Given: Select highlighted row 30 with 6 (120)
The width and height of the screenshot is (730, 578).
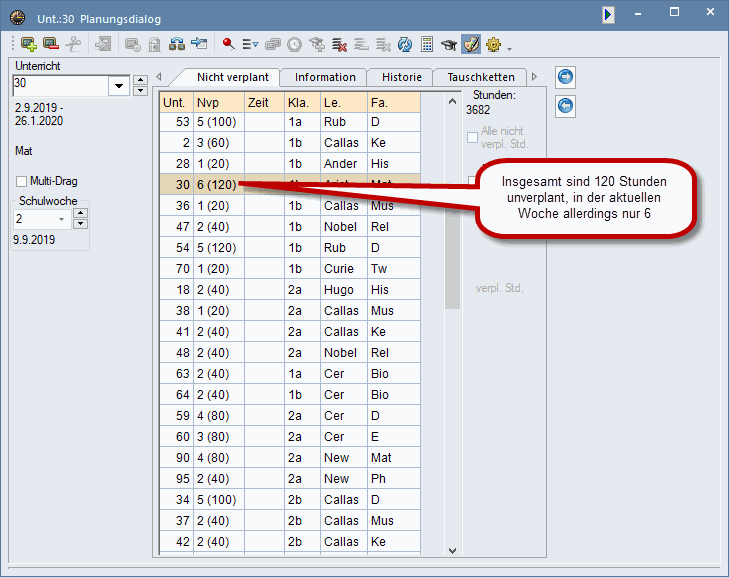Looking at the screenshot, I should click(x=290, y=185).
